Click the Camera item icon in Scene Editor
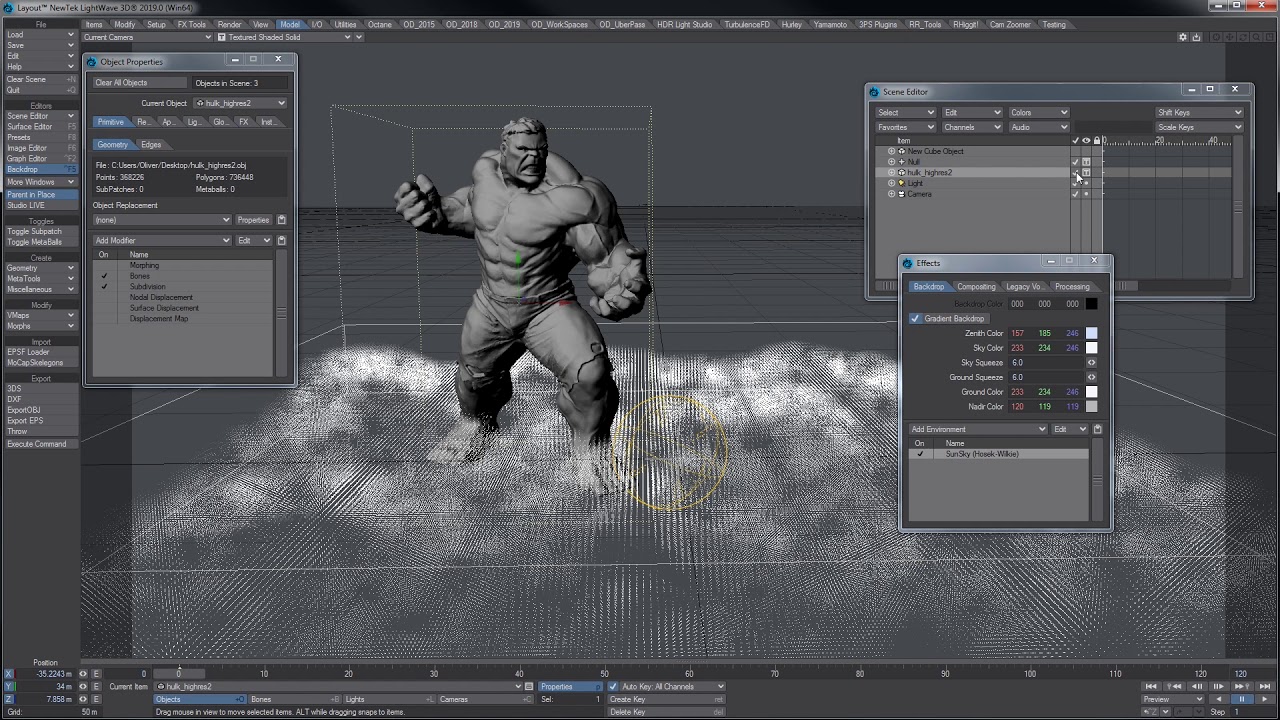This screenshot has width=1280, height=720. click(x=901, y=194)
